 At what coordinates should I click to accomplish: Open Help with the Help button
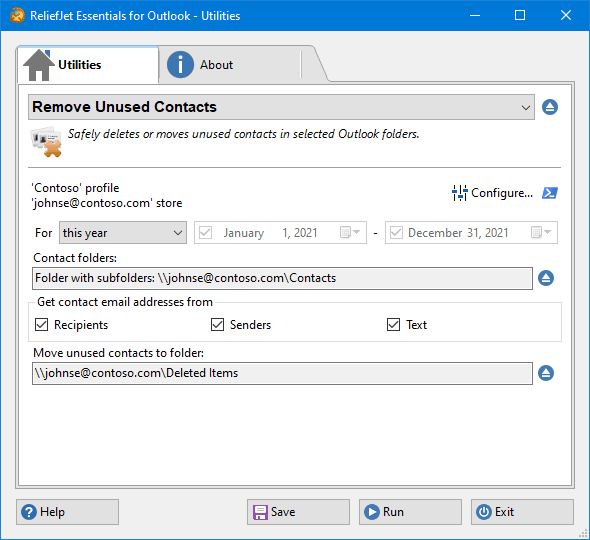67,512
